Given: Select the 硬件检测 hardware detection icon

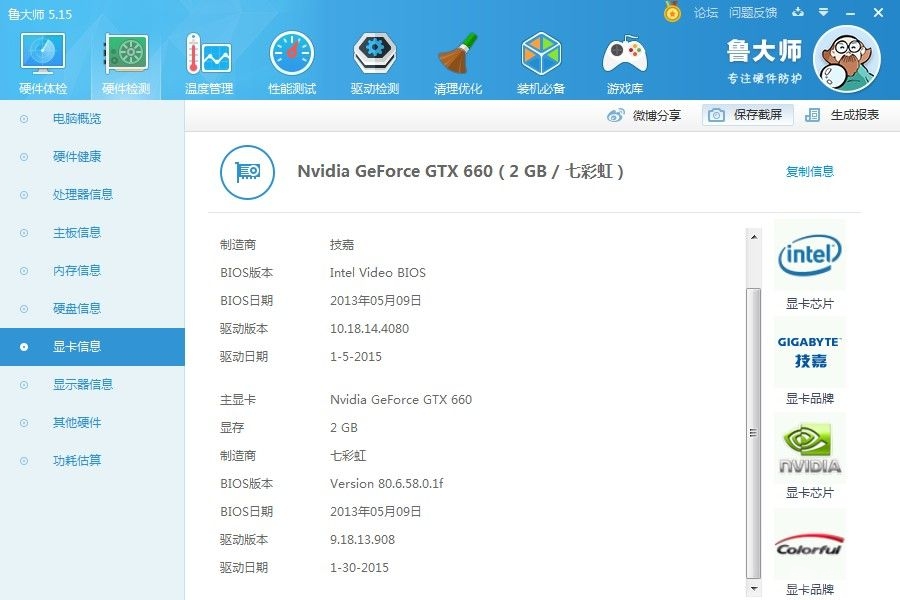Looking at the screenshot, I should pos(126,62).
